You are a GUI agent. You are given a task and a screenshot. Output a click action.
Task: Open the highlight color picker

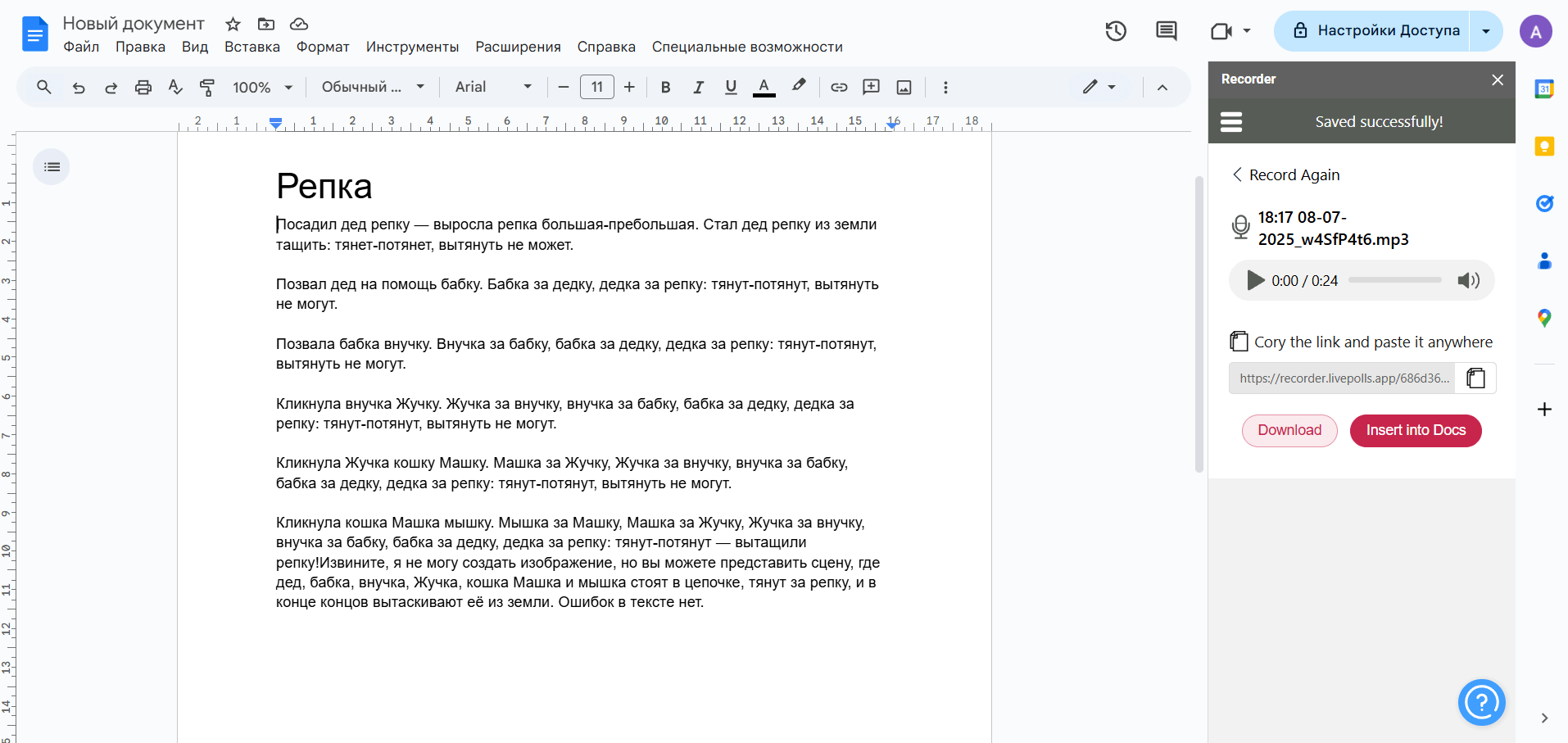pyautogui.click(x=799, y=87)
